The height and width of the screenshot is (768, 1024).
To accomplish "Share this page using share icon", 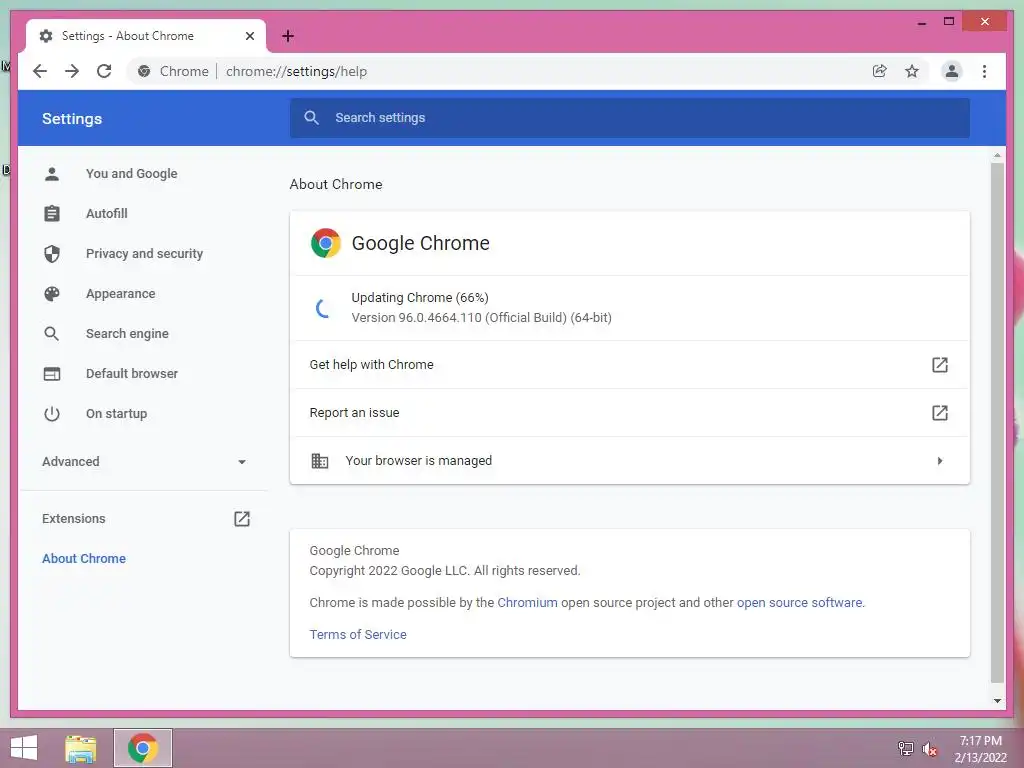I will click(x=880, y=71).
